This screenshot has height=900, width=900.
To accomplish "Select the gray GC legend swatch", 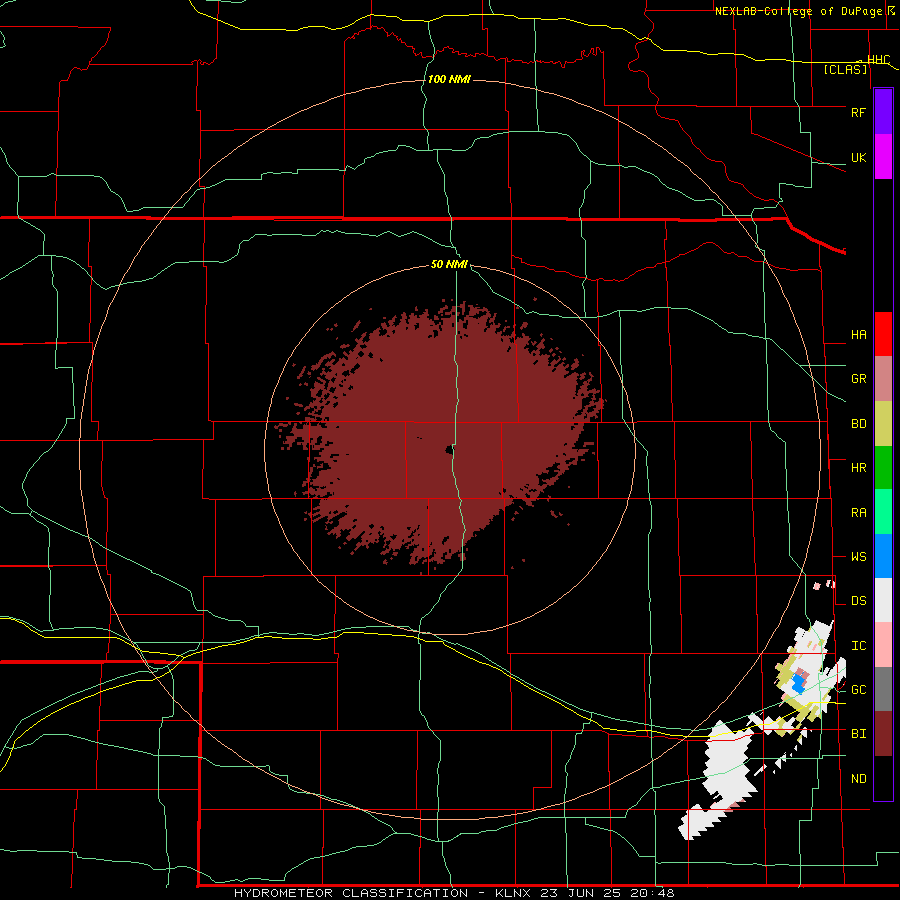I will pyautogui.click(x=883, y=689).
